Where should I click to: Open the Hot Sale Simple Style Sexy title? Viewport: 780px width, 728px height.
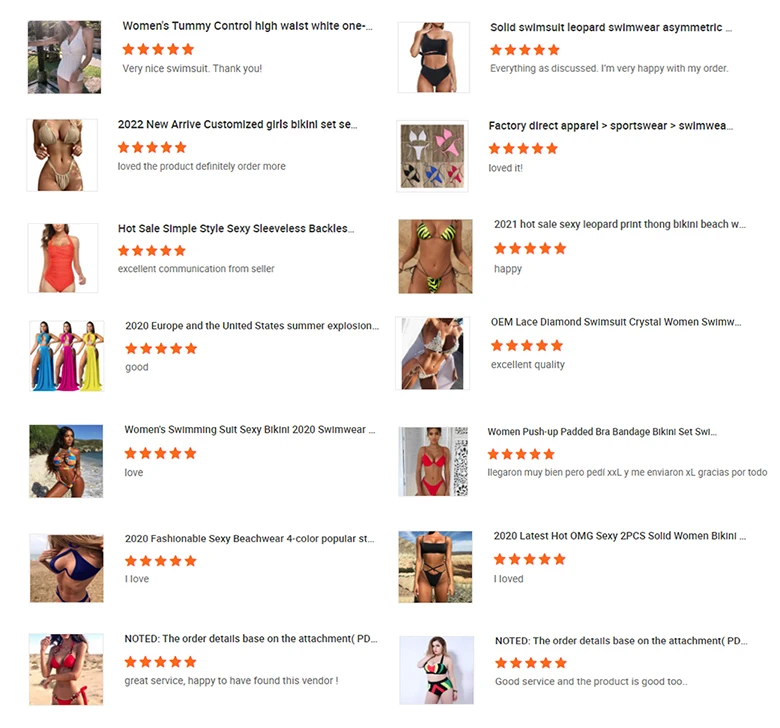pos(236,228)
